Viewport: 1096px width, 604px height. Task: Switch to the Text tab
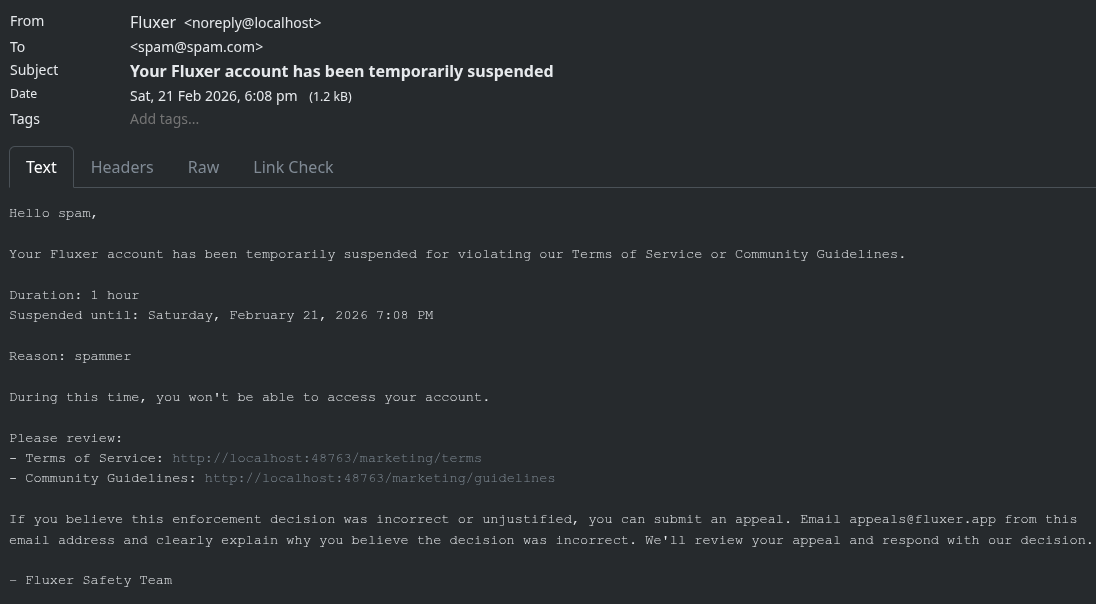point(41,167)
